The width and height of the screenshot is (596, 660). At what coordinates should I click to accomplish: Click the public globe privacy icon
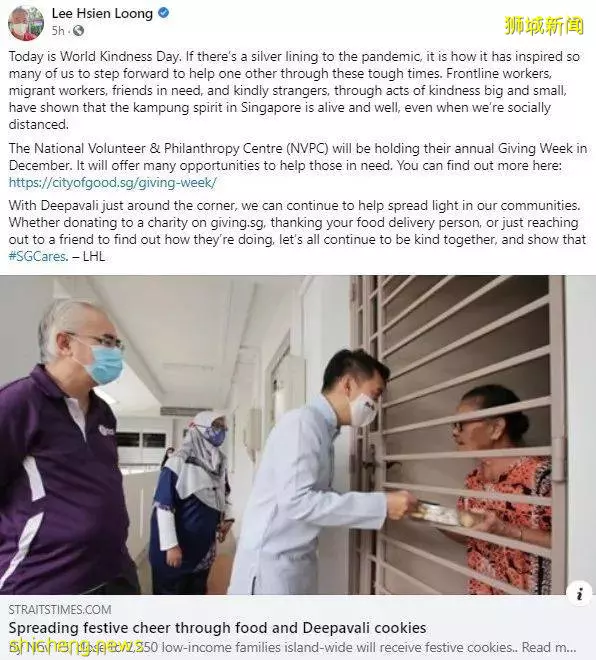coord(78,31)
